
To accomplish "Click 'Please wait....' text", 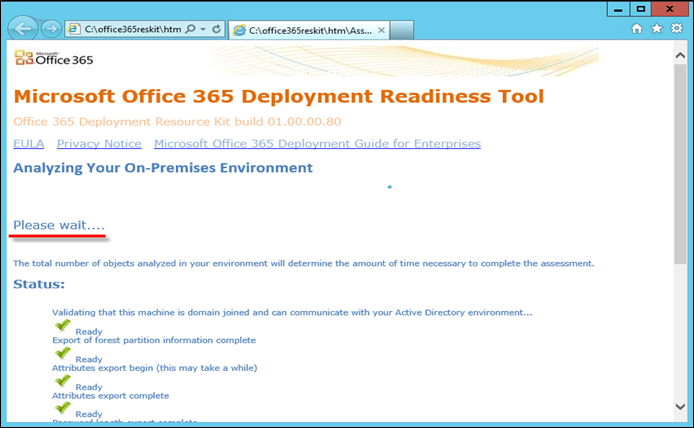I will 59,225.
